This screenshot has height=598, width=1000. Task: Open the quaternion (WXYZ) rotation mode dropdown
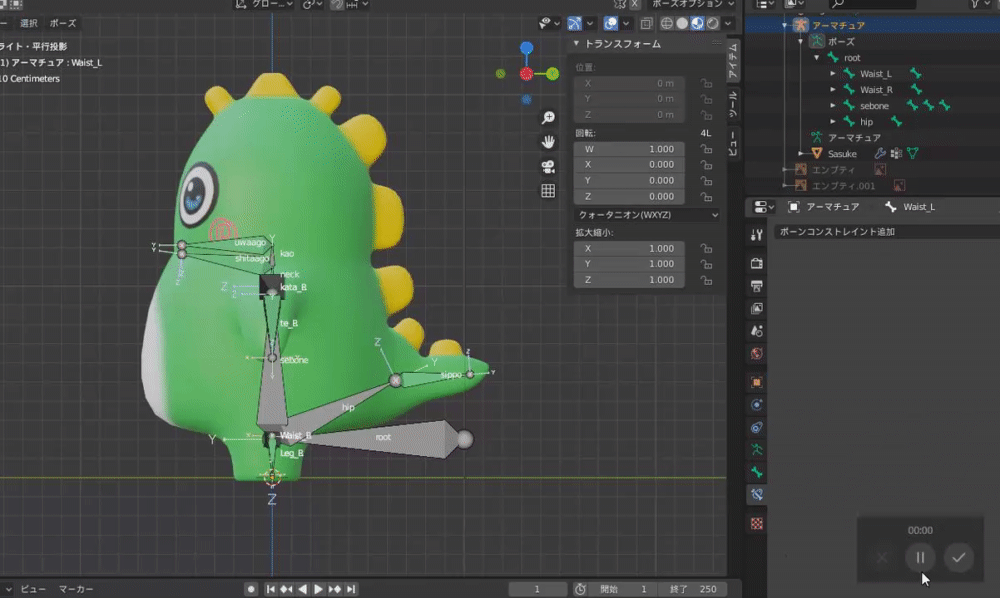pyautogui.click(x=647, y=214)
